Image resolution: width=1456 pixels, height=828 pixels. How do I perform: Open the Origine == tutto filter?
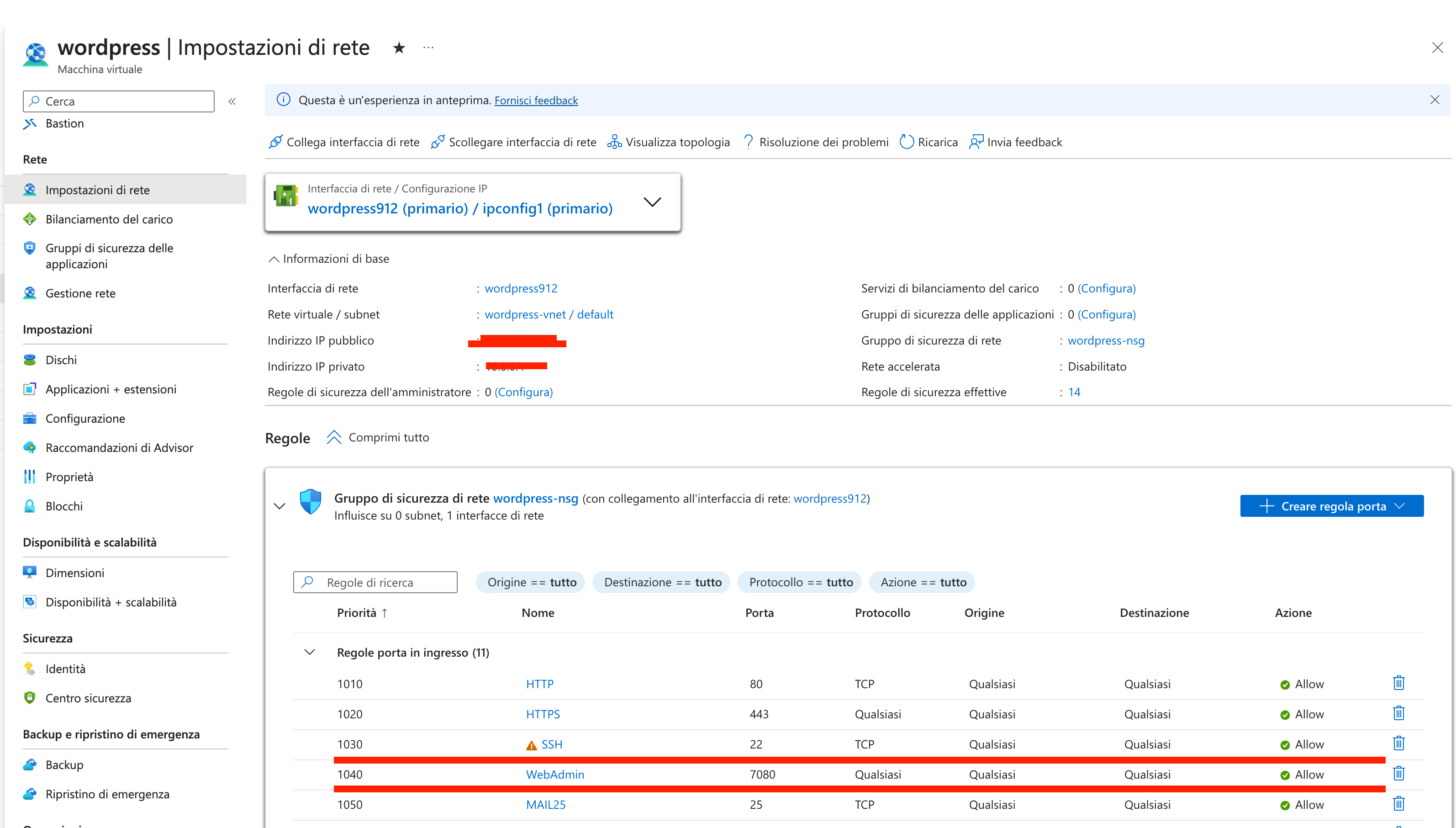(530, 582)
